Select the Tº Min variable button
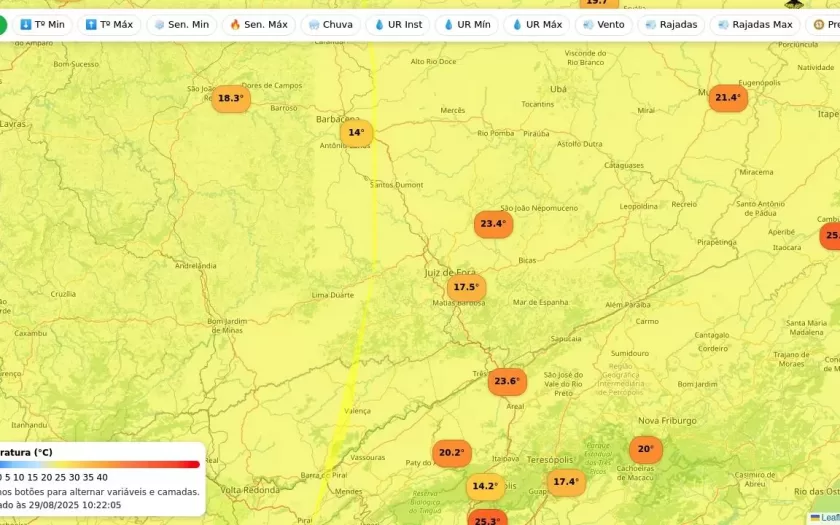This screenshot has height=525, width=840. coord(42,25)
